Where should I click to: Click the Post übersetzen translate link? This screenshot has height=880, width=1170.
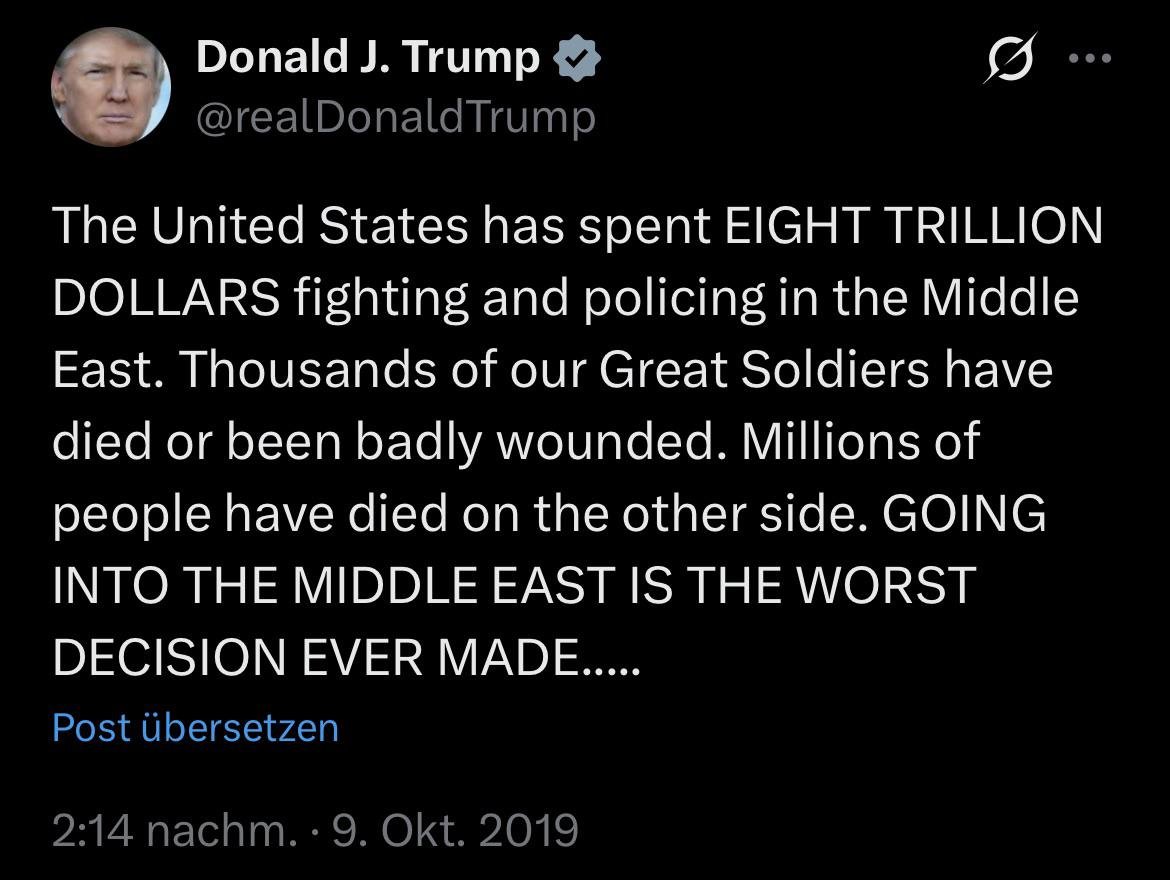pyautogui.click(x=195, y=727)
